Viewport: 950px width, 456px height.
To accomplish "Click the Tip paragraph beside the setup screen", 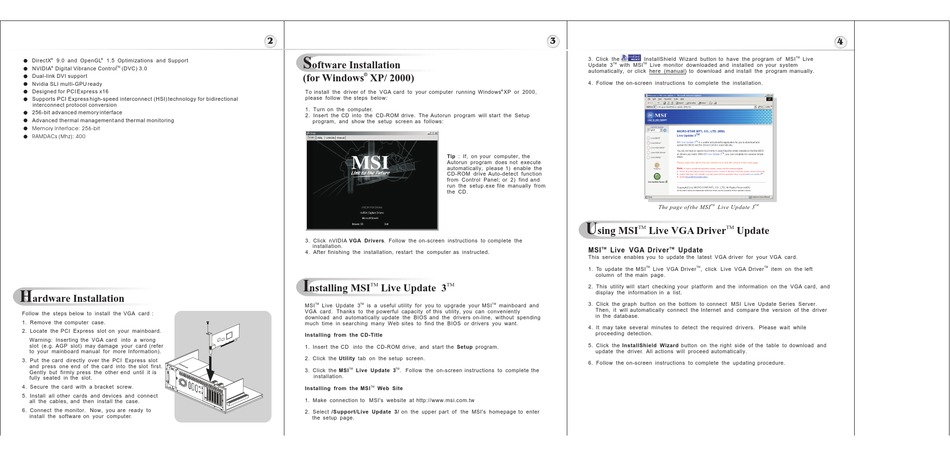I will pyautogui.click(x=496, y=174).
